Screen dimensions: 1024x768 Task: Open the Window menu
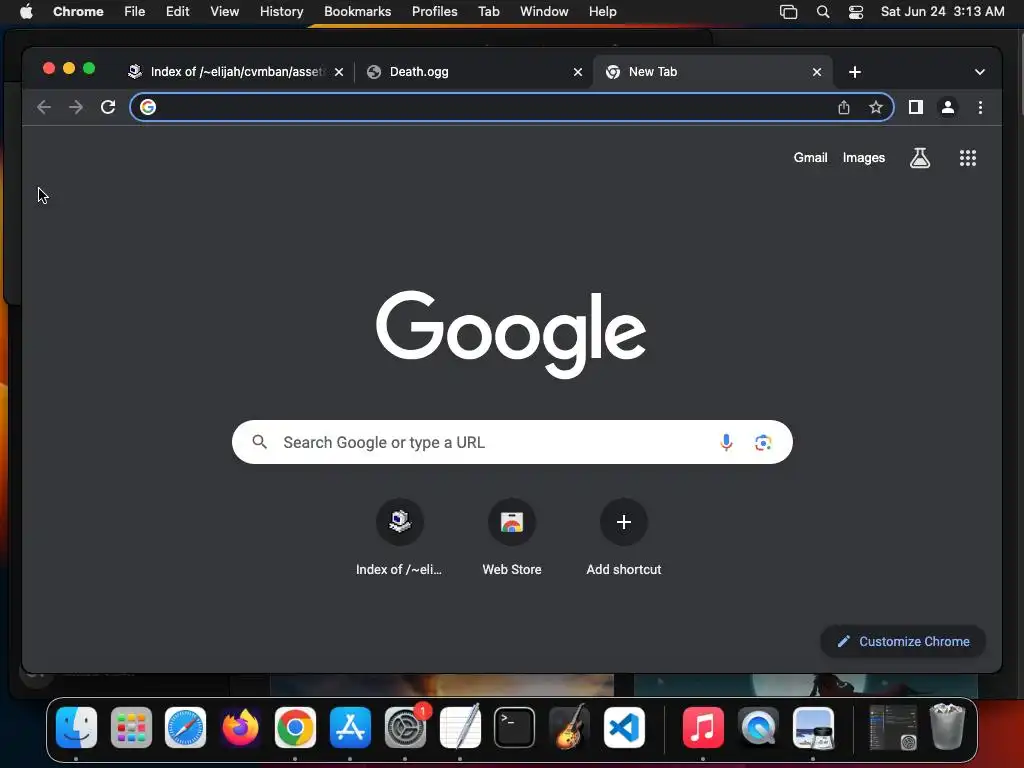coord(544,12)
